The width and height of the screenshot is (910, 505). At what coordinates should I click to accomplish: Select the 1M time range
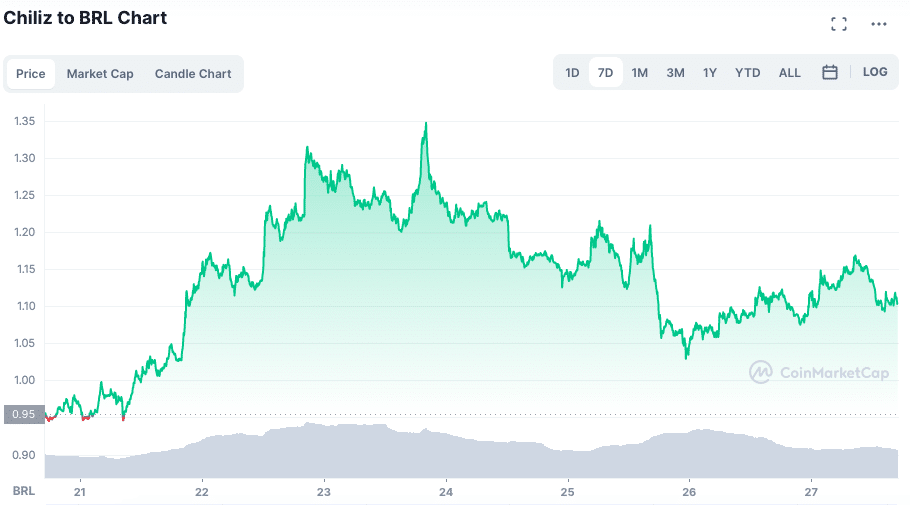coord(640,73)
